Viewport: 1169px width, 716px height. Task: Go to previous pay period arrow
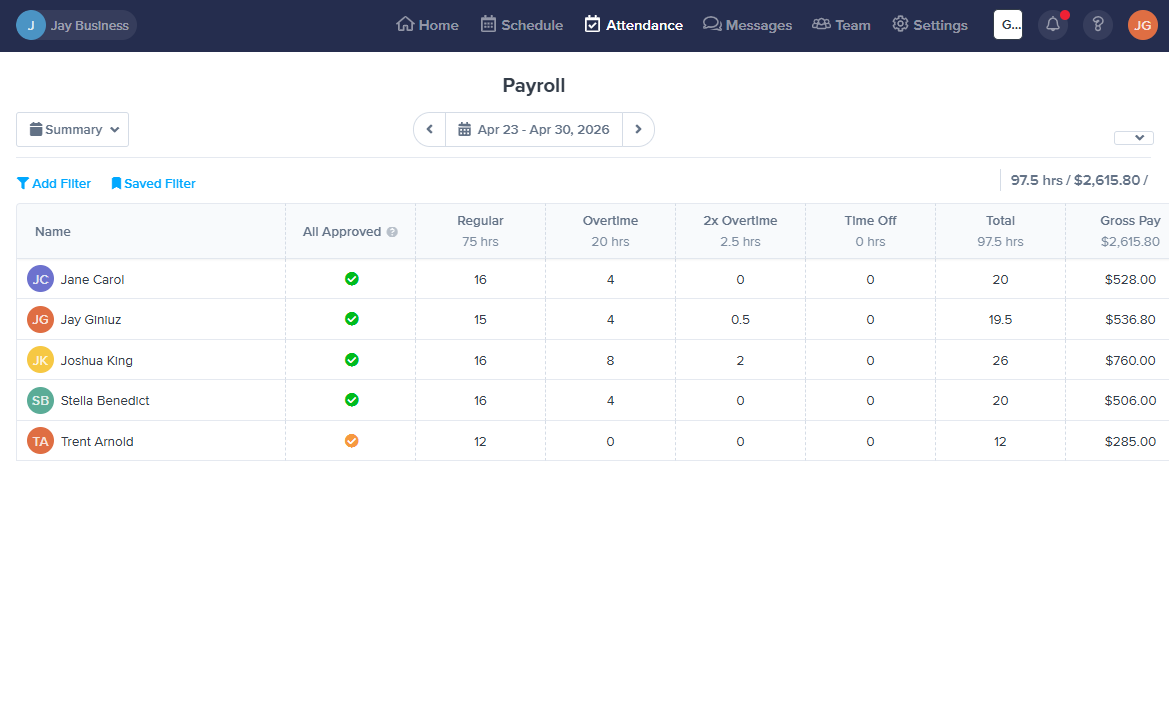(429, 130)
